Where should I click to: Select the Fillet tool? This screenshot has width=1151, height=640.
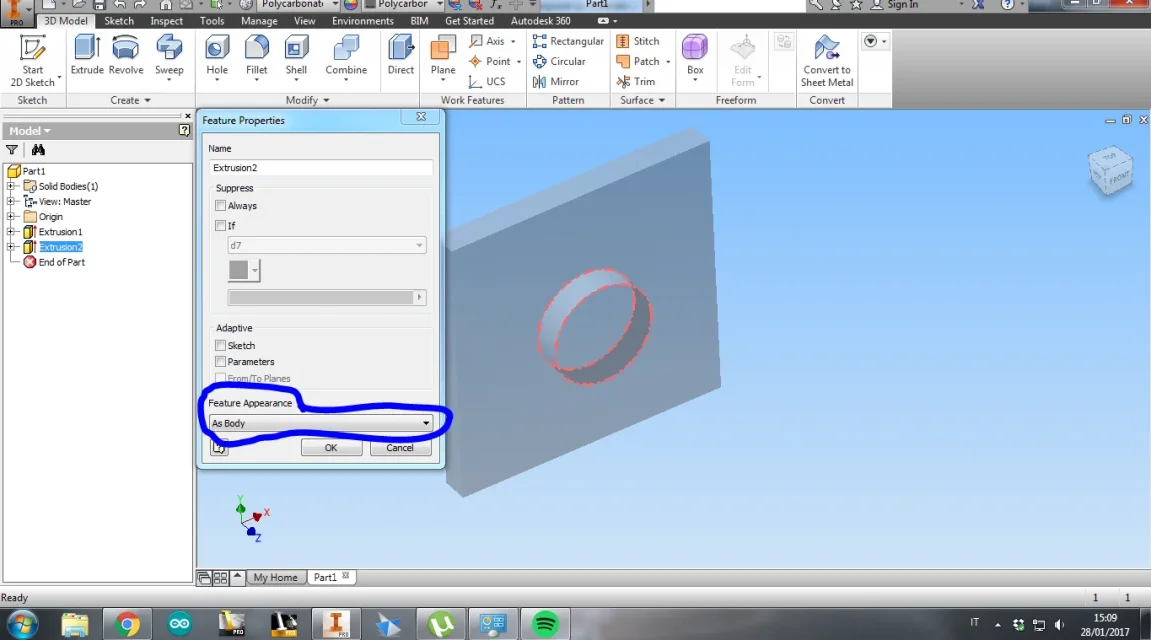pyautogui.click(x=257, y=55)
